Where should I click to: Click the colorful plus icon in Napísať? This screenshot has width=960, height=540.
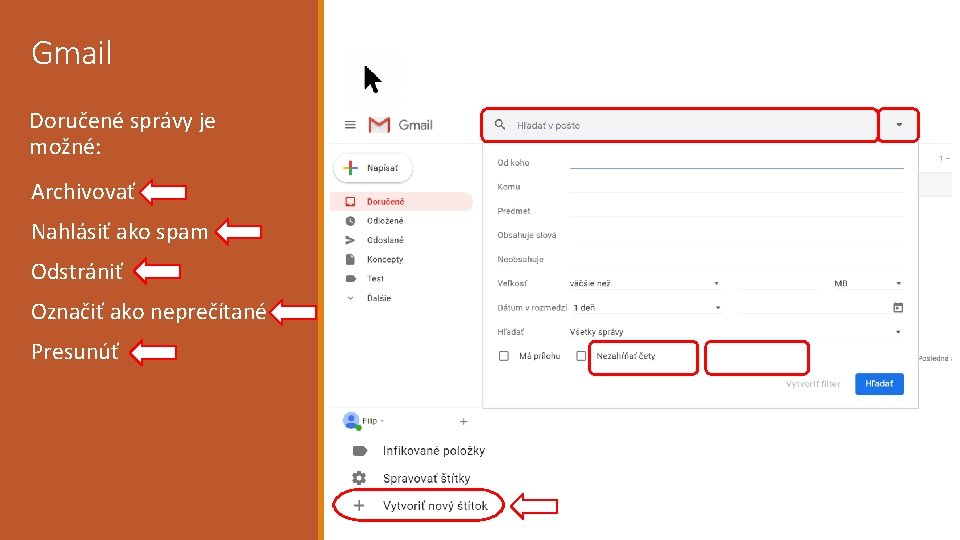pos(351,168)
